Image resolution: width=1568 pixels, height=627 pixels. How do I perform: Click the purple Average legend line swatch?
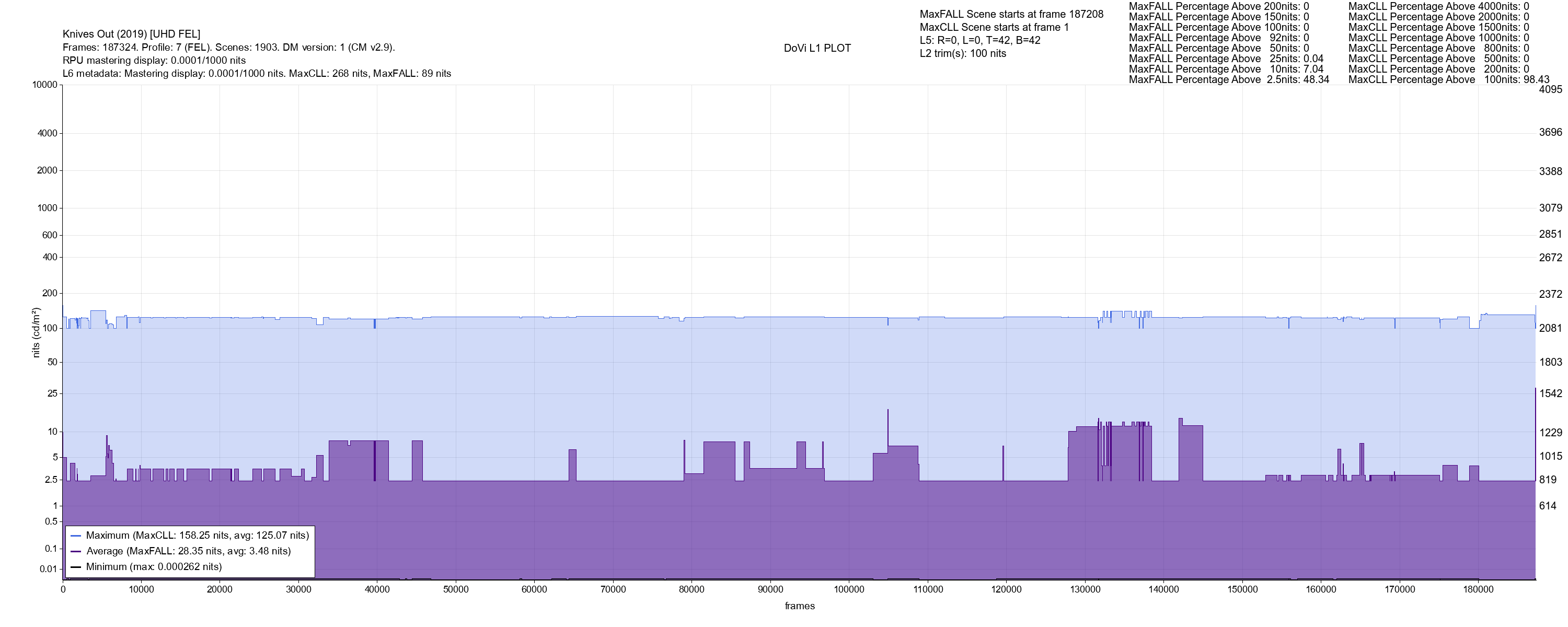(x=76, y=552)
